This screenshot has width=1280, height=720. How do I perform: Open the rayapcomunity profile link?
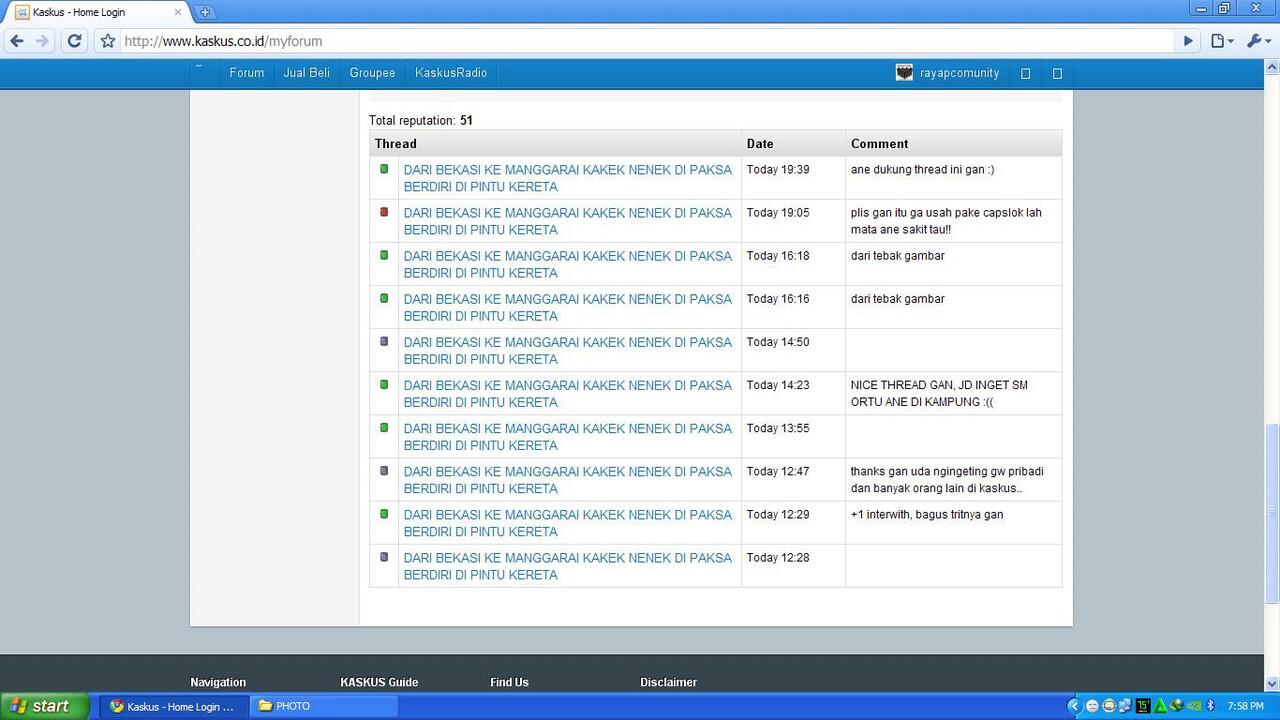[x=959, y=73]
